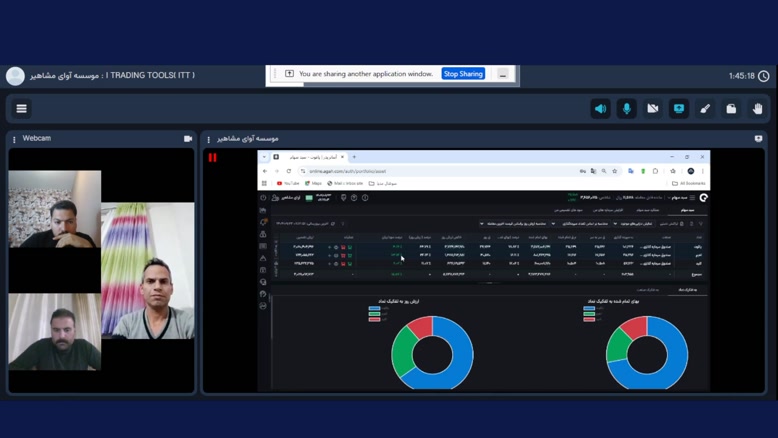This screenshot has width=778, height=438.
Task: Click the session clock icon
Action: pos(764,76)
